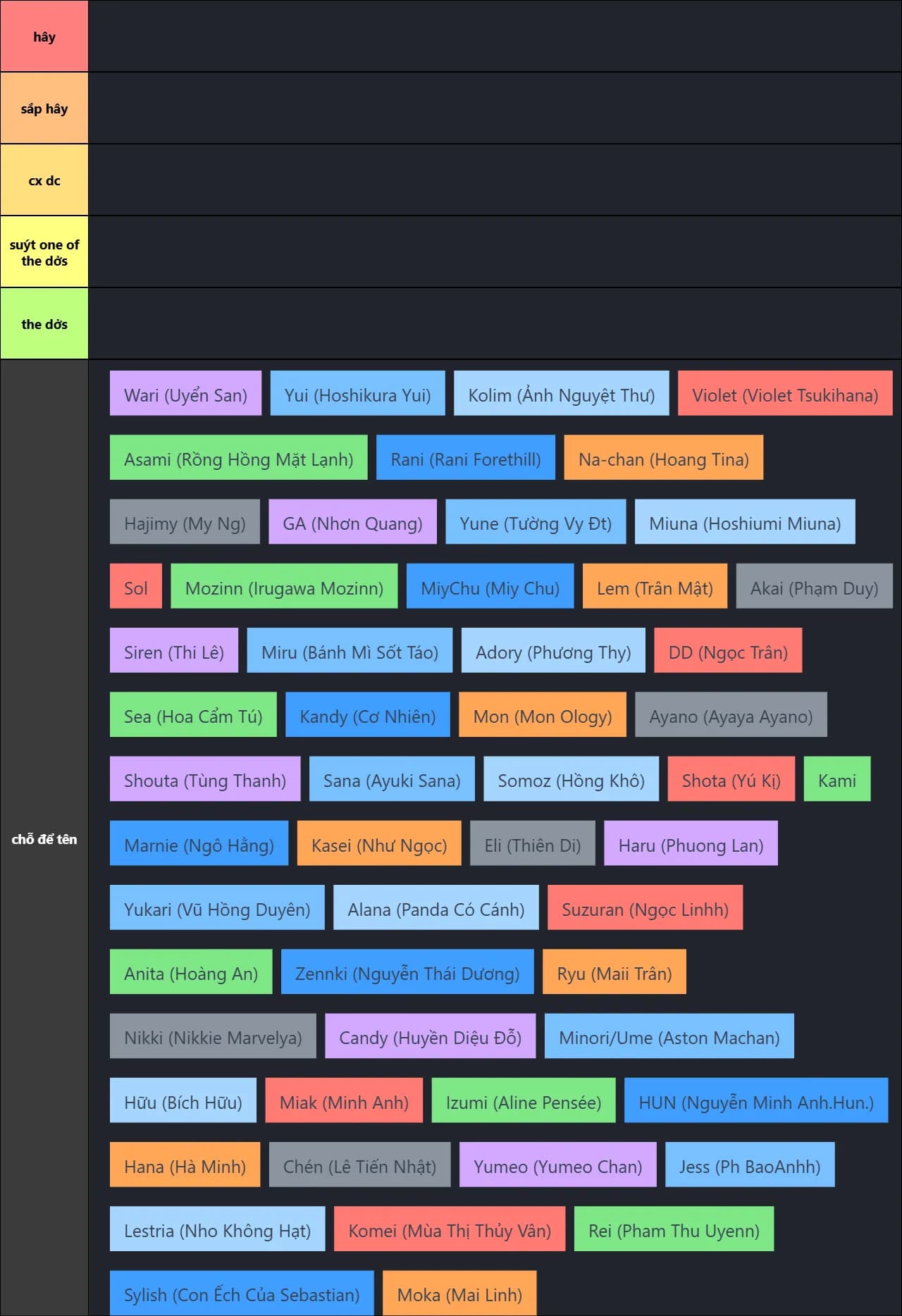Click the Minori/Ume (Aston Machan) tile

669,1037
